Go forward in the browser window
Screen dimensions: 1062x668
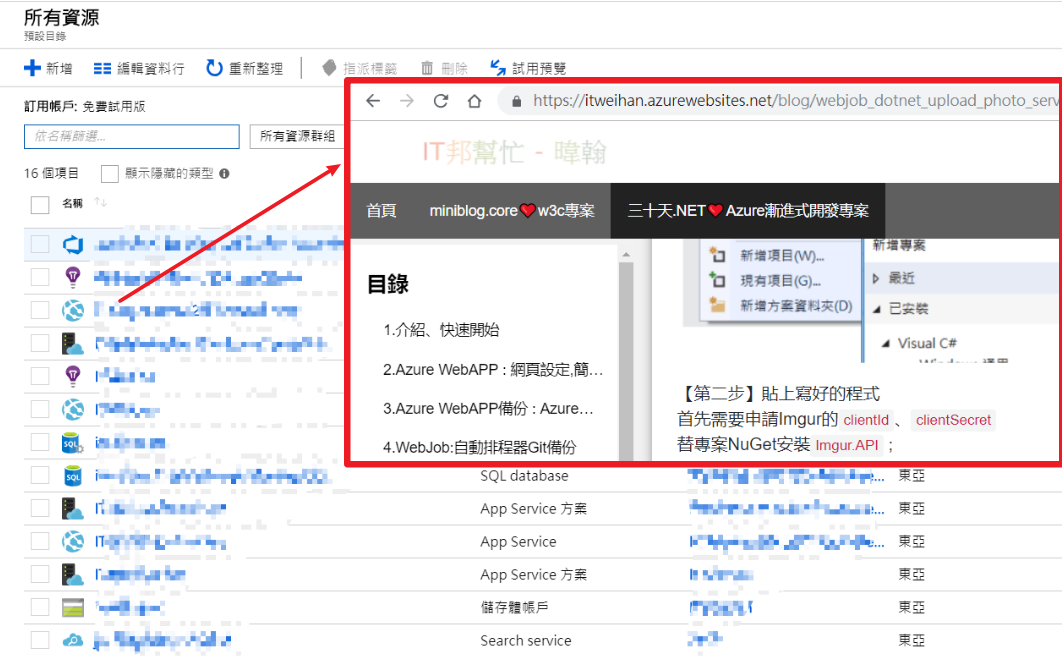(x=406, y=101)
